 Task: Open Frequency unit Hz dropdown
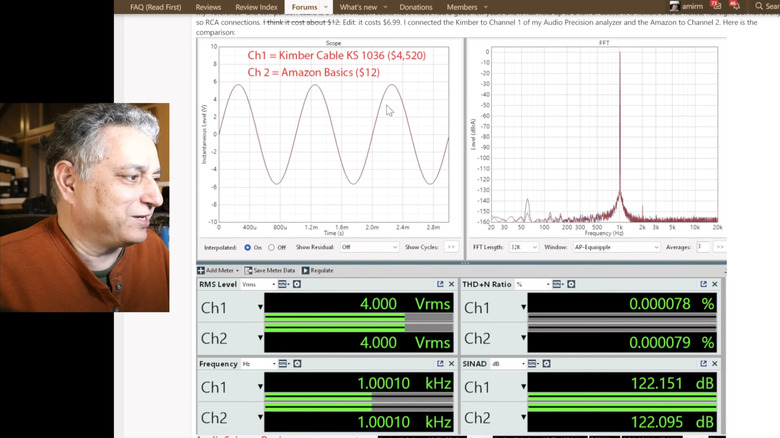coord(259,364)
